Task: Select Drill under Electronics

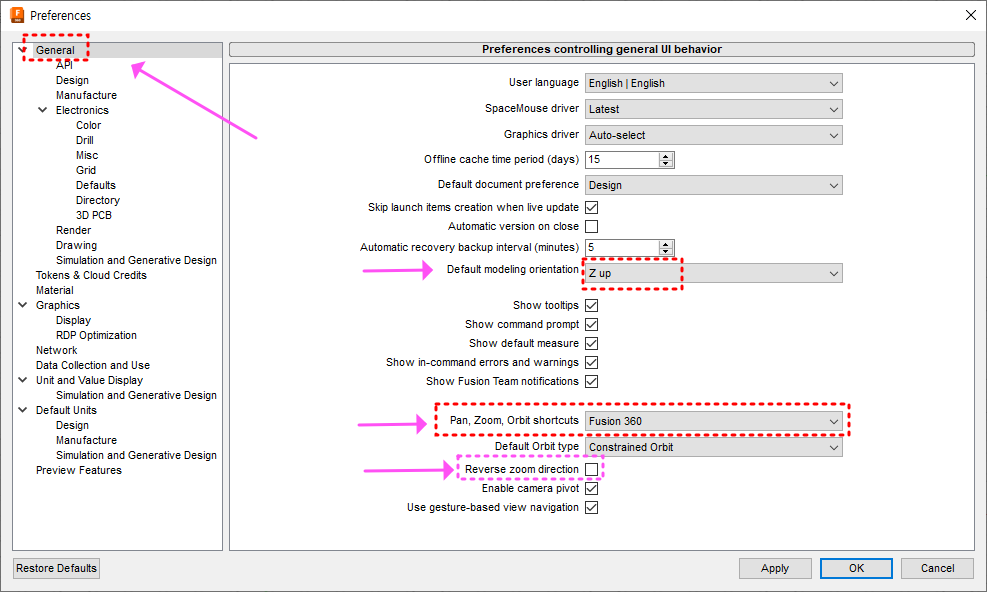Action: tap(85, 140)
